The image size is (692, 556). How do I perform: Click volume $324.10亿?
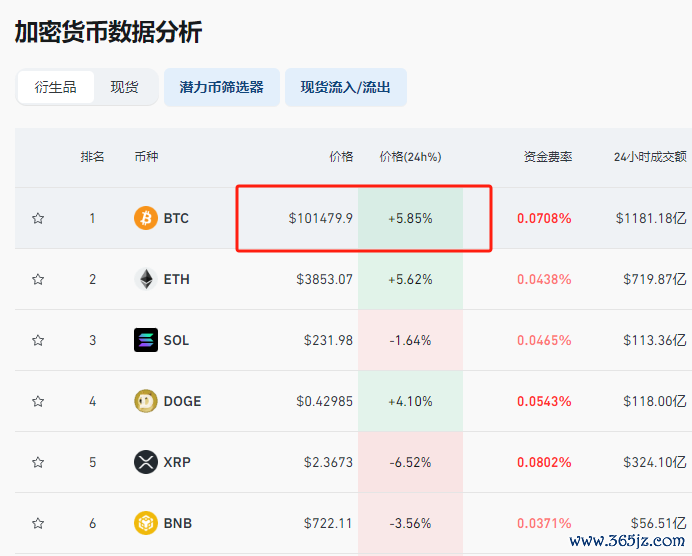655,462
